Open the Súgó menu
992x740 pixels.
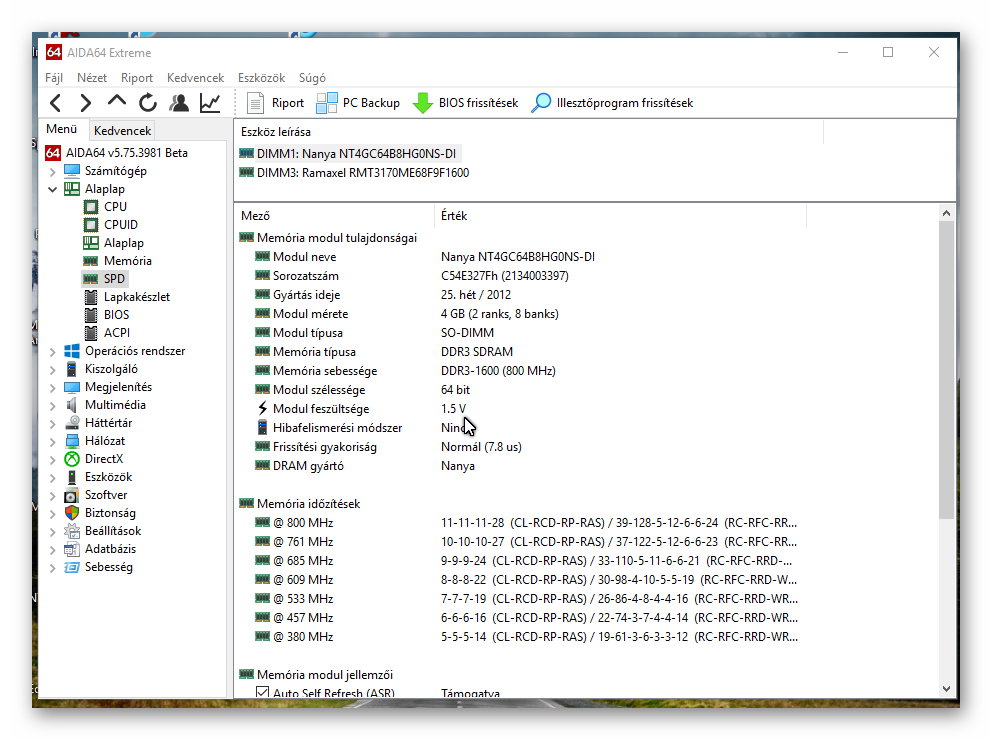(312, 78)
